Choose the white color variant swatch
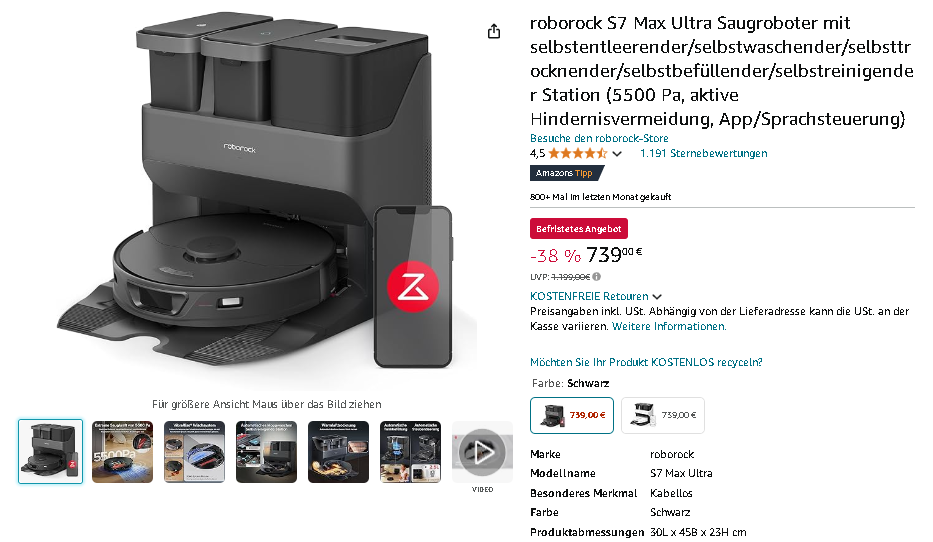The width and height of the screenshot is (933, 542). 663,415
